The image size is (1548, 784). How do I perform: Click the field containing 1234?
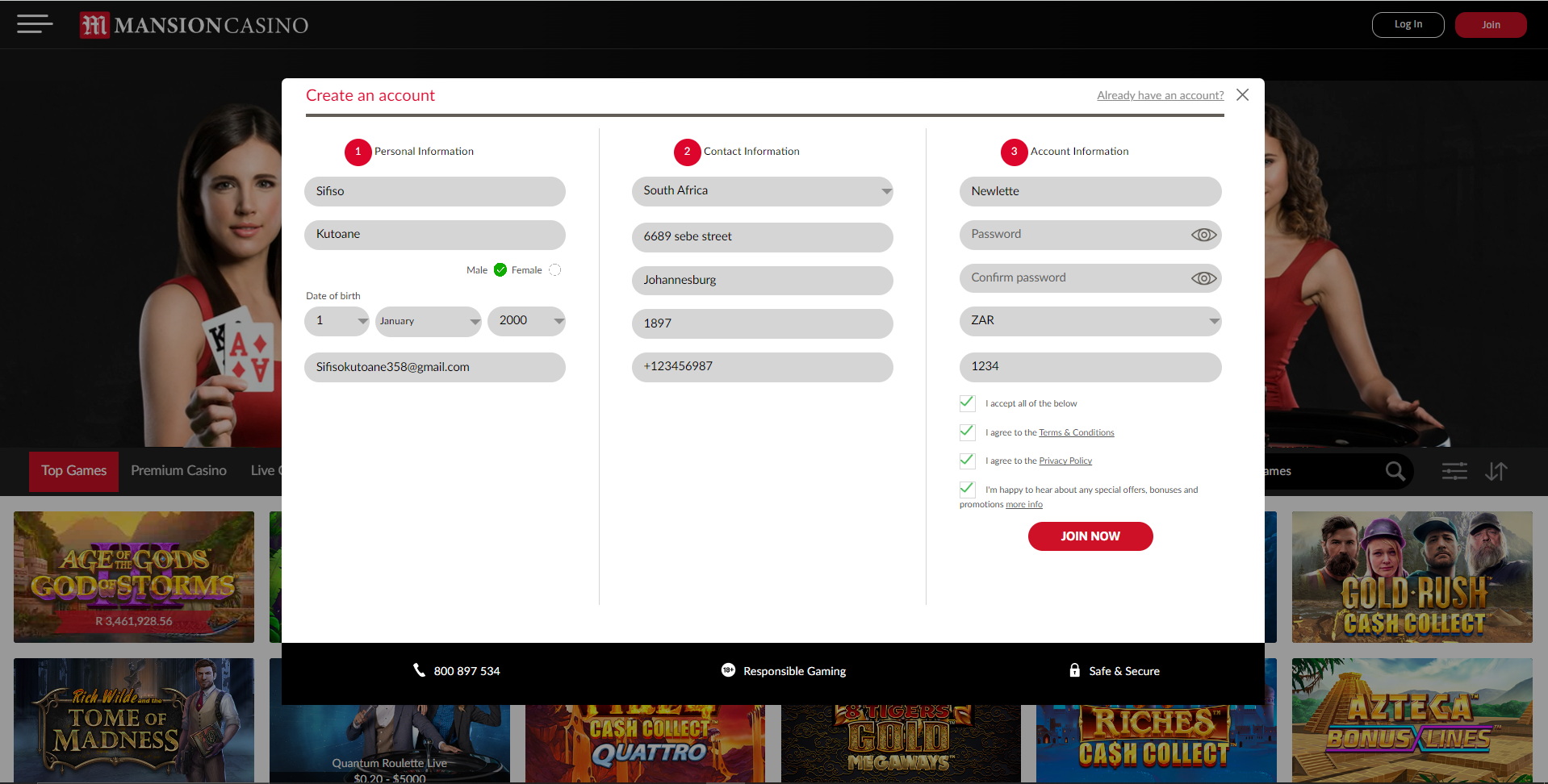(1090, 367)
